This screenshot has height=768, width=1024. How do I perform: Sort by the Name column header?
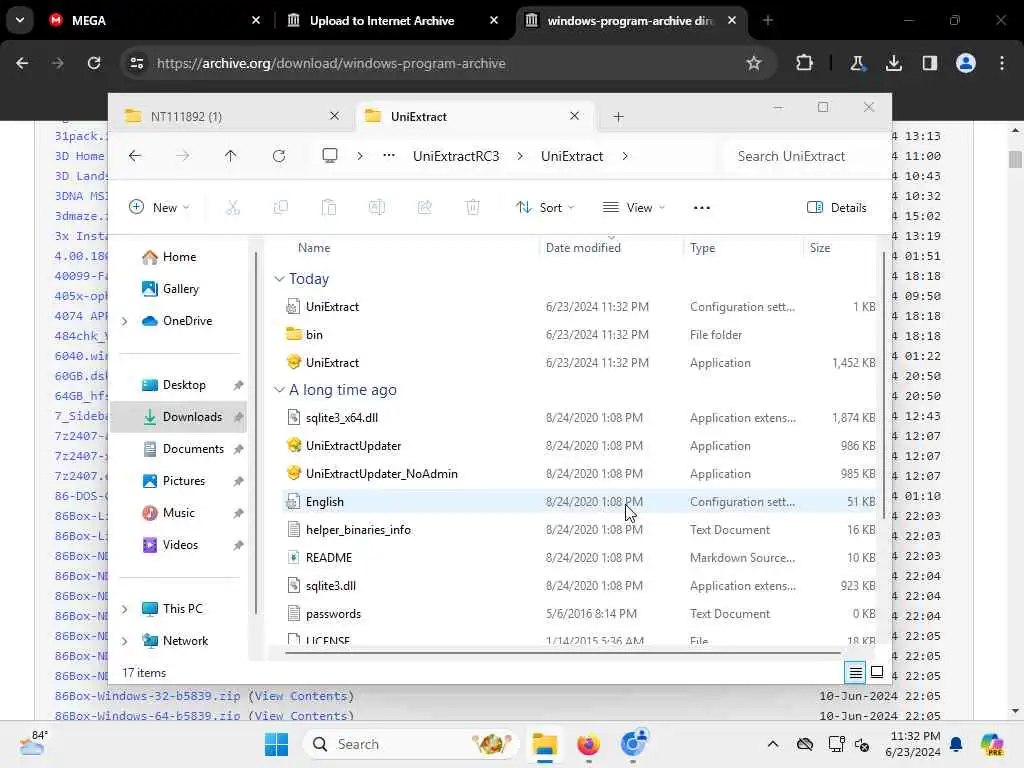click(314, 248)
